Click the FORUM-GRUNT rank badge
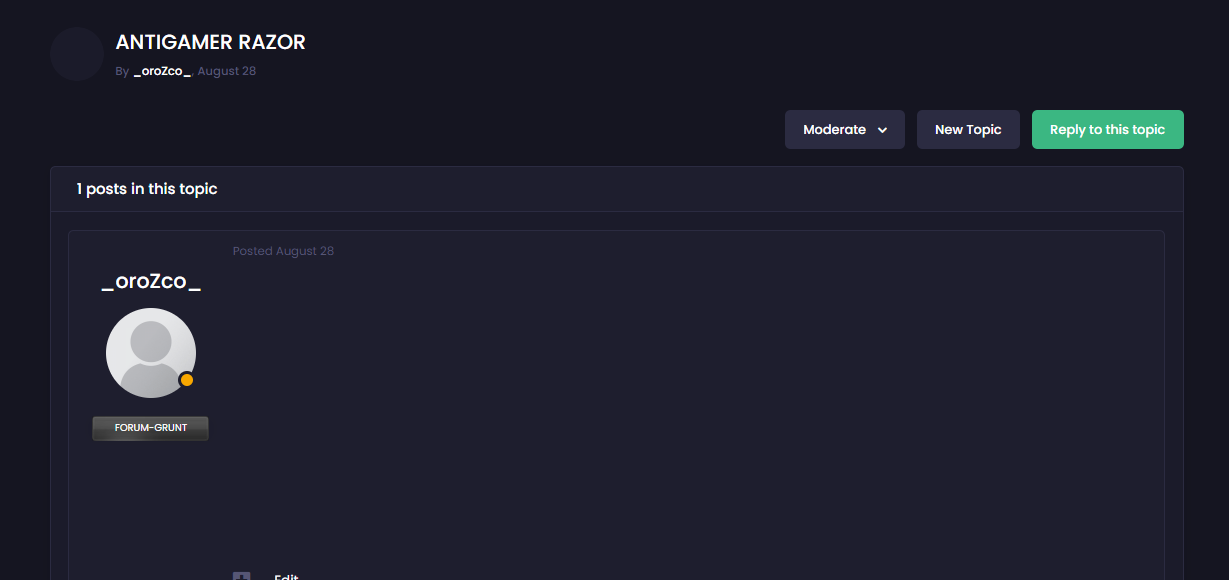This screenshot has height=580, width=1229. tap(151, 428)
